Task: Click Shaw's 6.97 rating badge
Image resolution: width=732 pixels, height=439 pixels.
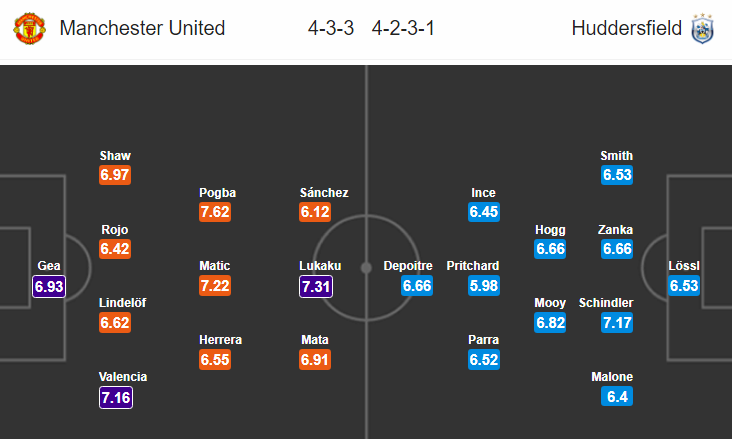Action: tap(115, 175)
